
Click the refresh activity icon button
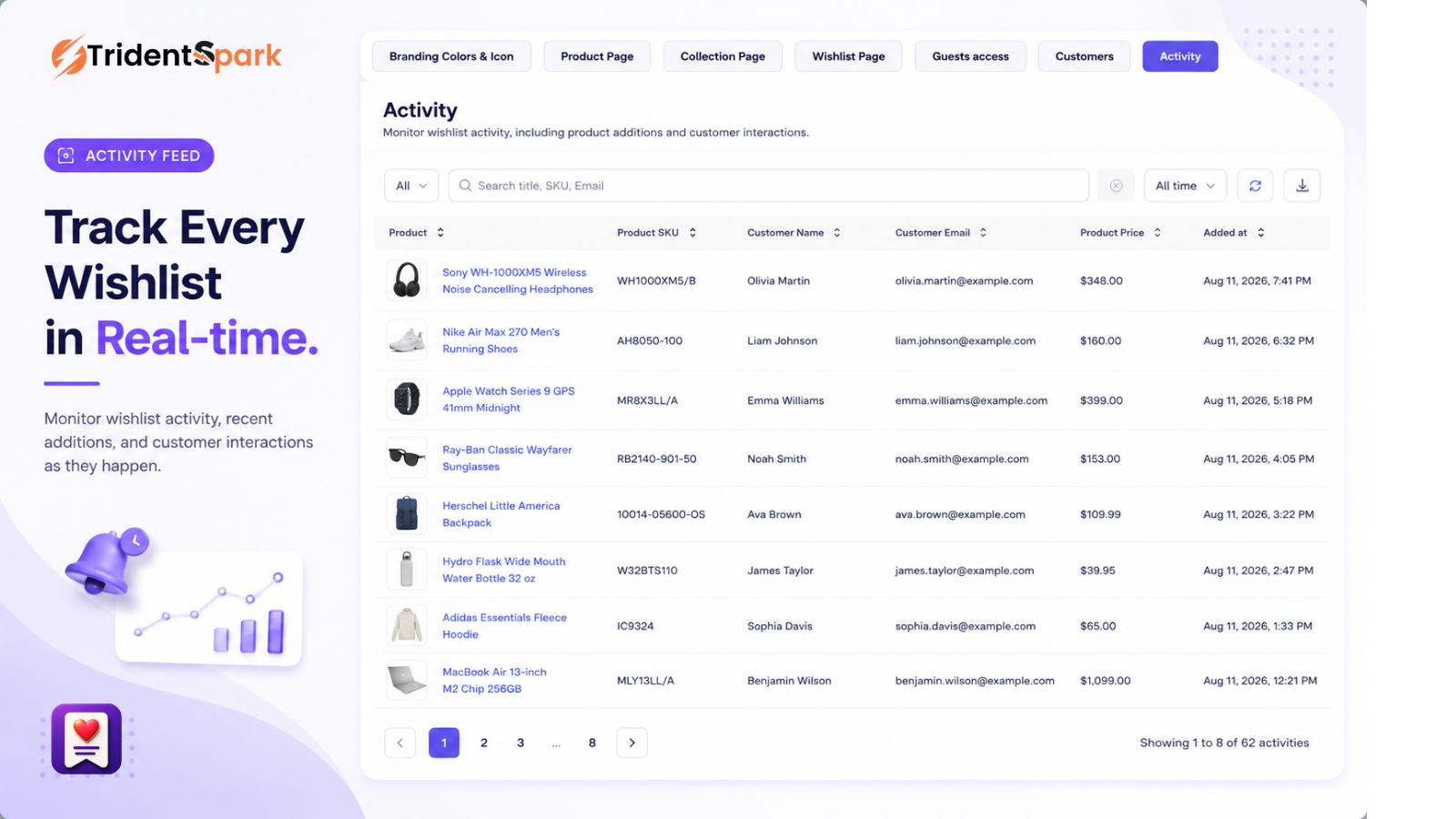1255,186
